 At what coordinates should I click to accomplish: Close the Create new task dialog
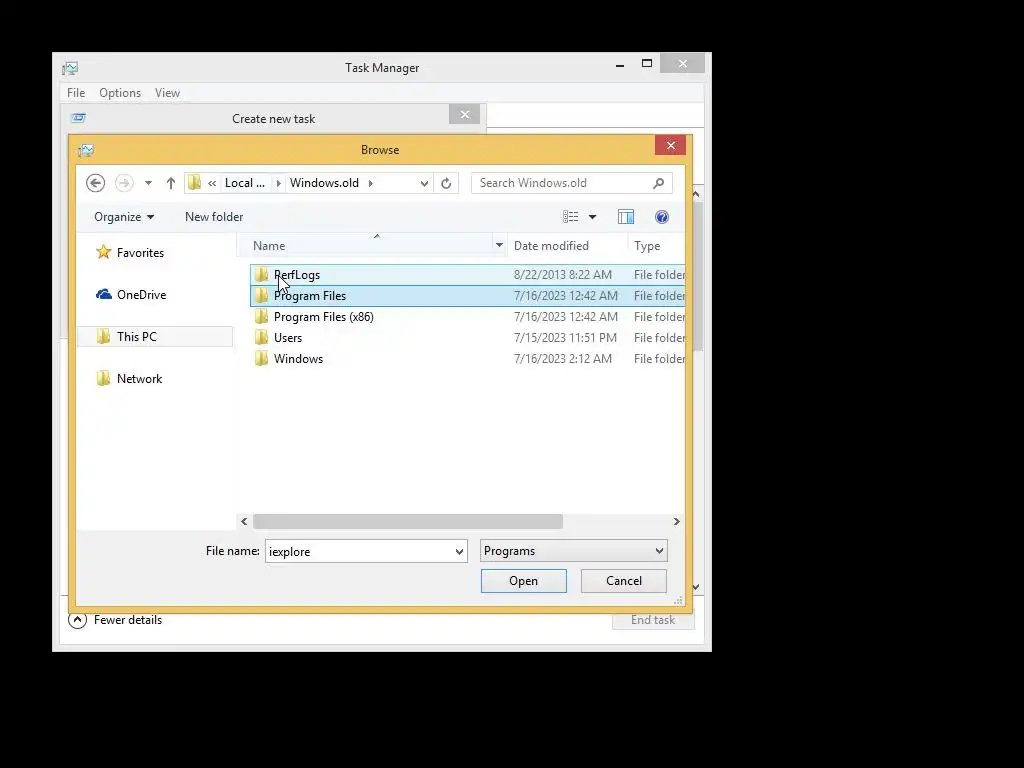[464, 114]
